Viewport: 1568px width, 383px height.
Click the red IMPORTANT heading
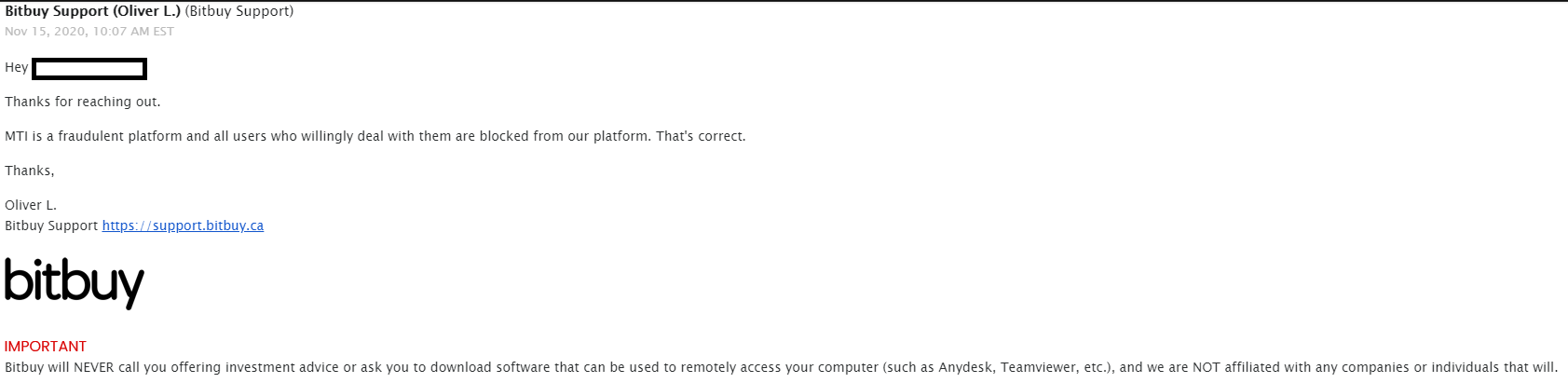pyautogui.click(x=46, y=347)
